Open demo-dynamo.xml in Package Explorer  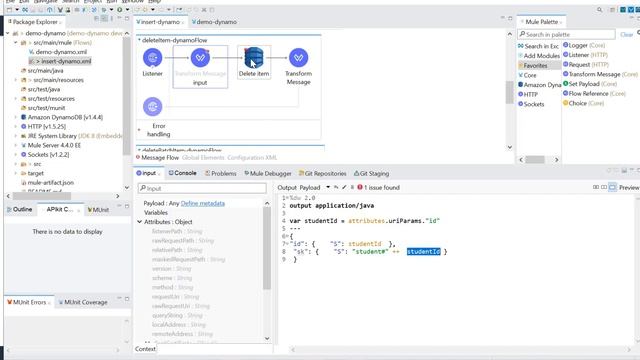(x=58, y=52)
